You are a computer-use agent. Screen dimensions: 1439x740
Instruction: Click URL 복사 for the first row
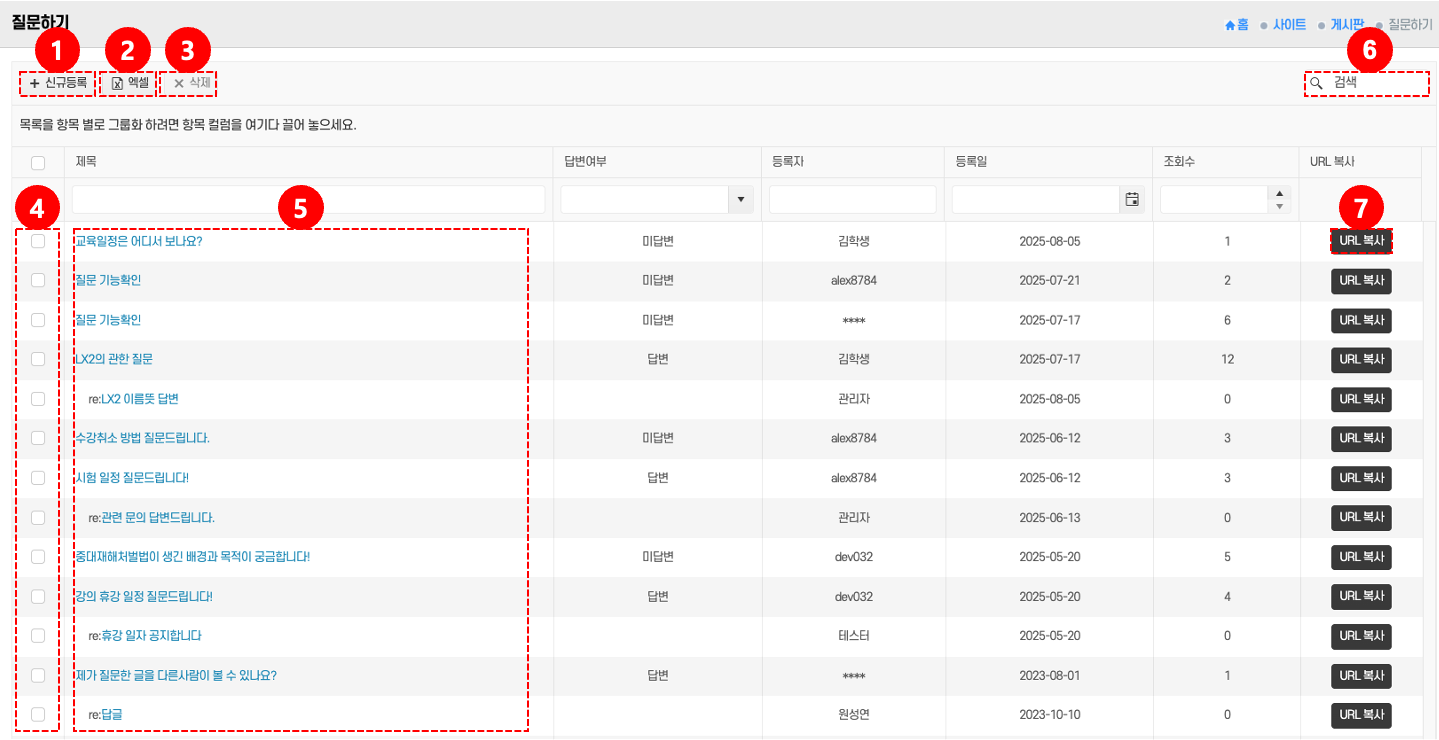click(x=1361, y=241)
